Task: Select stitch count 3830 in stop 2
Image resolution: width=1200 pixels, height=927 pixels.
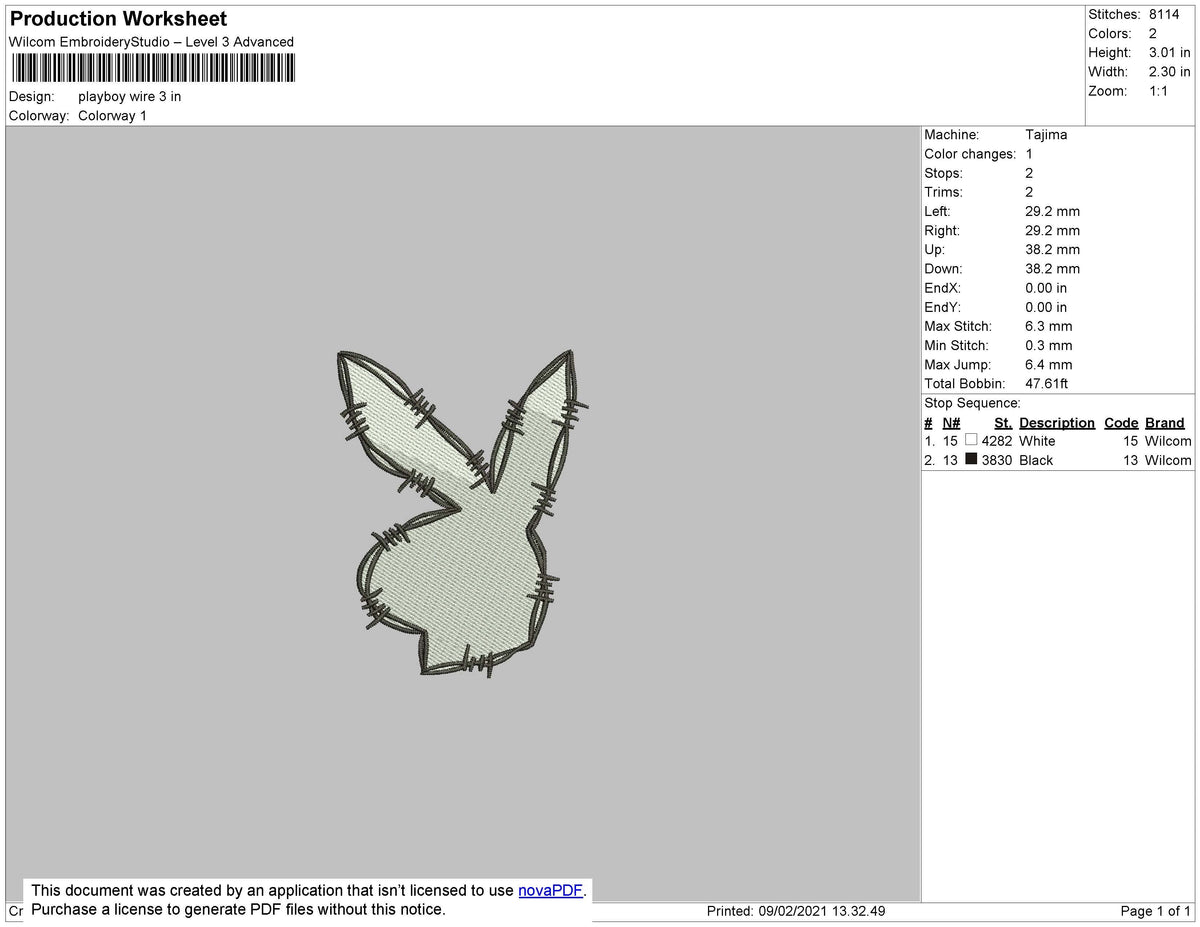Action: pyautogui.click(x=997, y=461)
